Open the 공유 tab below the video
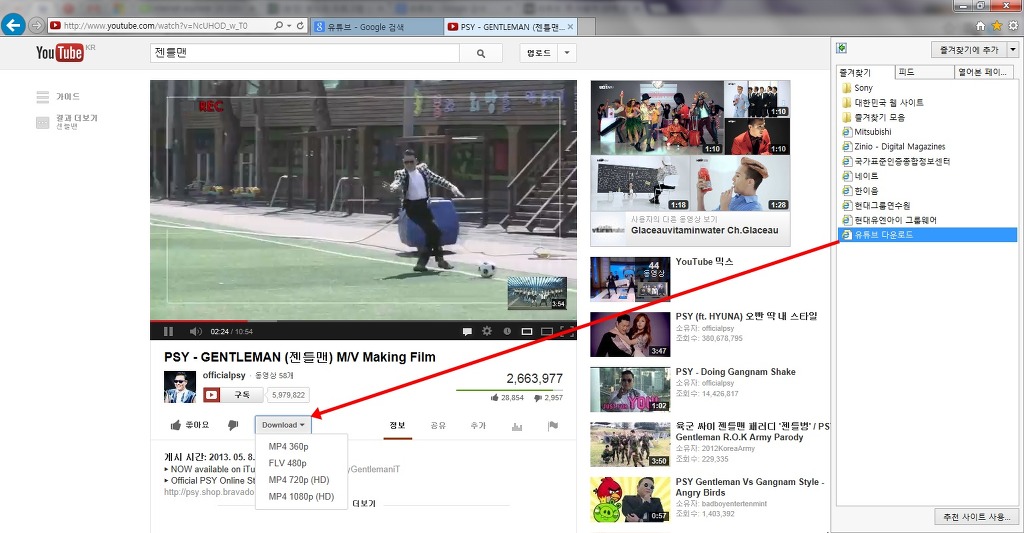Viewport: 1024px width, 533px height. coord(438,426)
